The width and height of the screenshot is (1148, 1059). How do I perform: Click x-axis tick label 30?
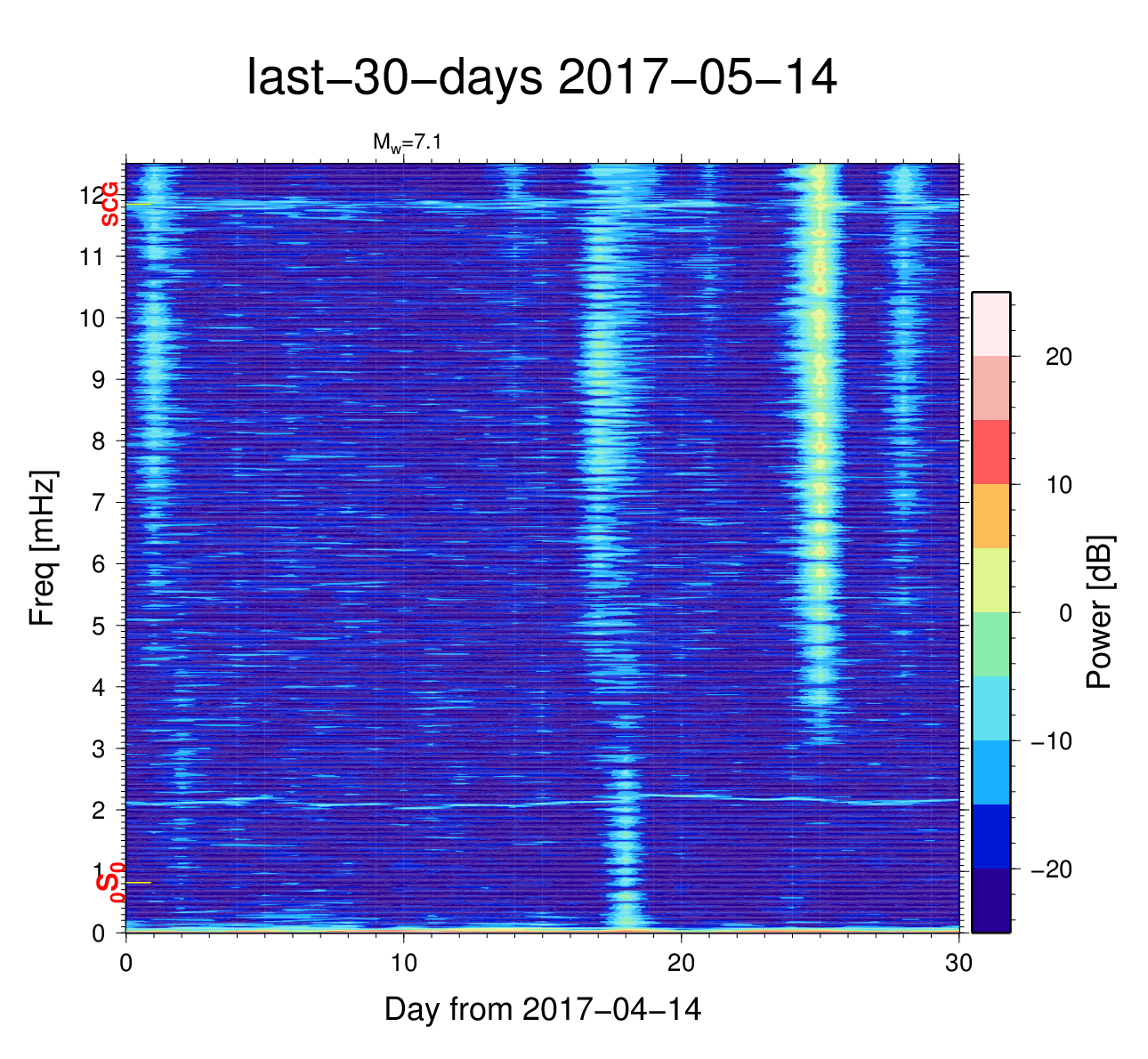958,963
